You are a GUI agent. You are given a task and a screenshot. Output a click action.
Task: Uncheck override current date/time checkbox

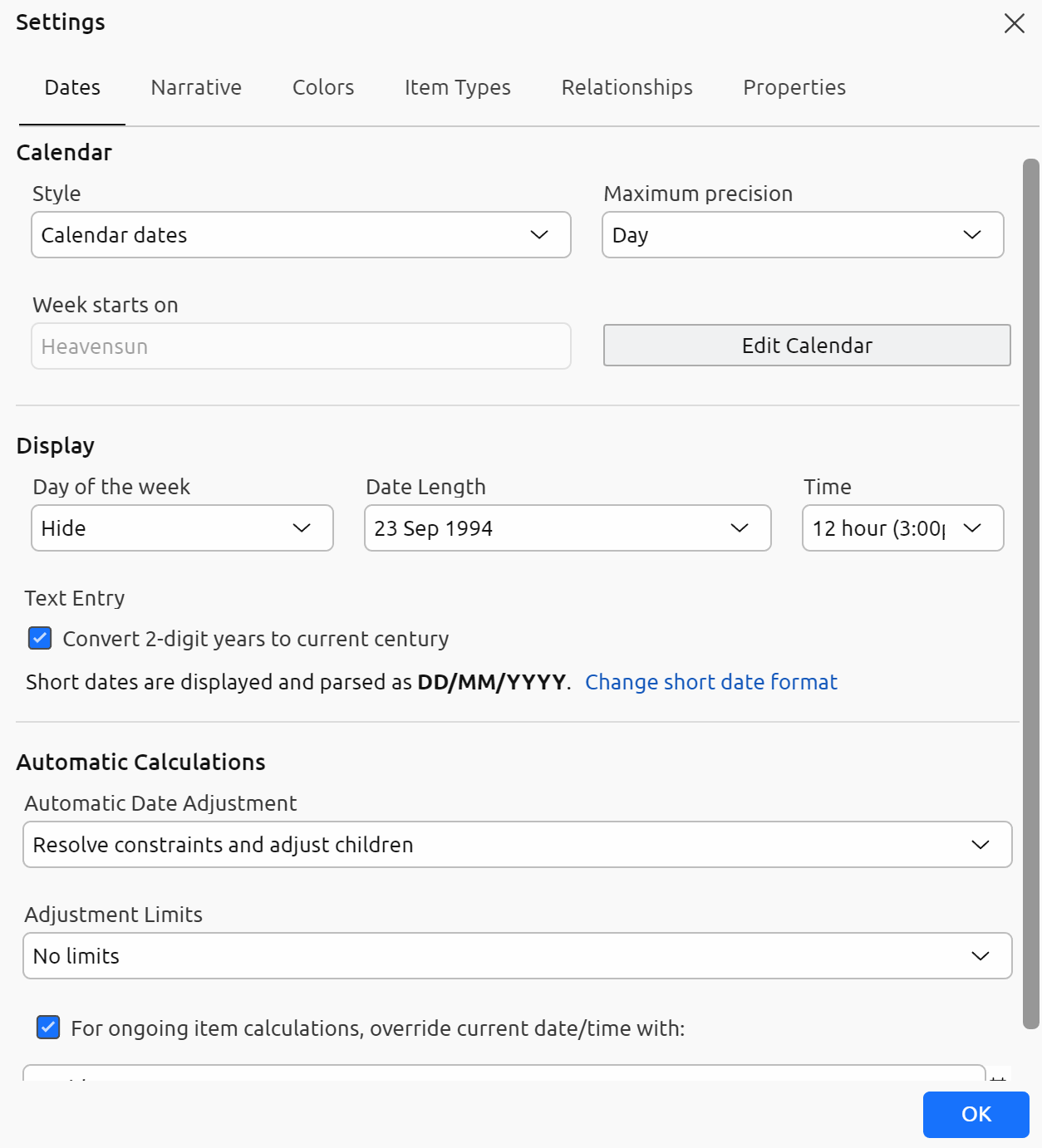[x=48, y=1028]
